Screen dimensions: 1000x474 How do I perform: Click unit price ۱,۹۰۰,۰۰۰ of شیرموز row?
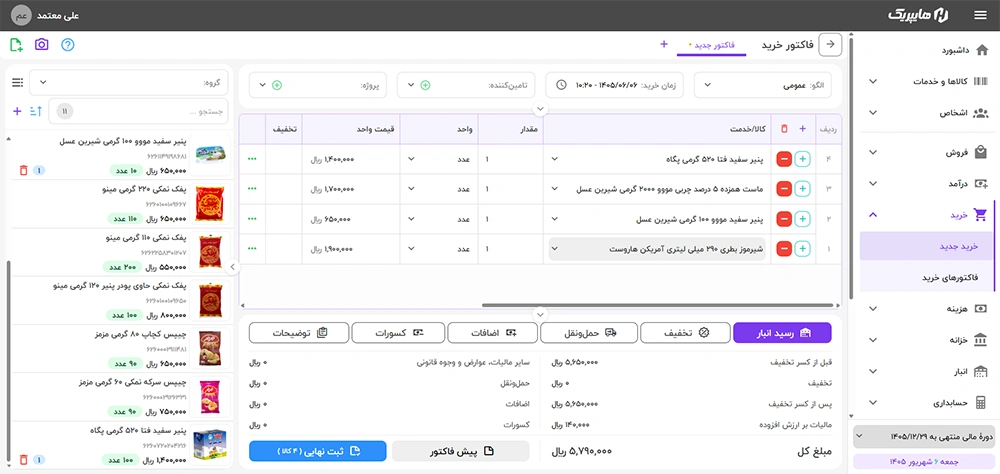[351, 249]
